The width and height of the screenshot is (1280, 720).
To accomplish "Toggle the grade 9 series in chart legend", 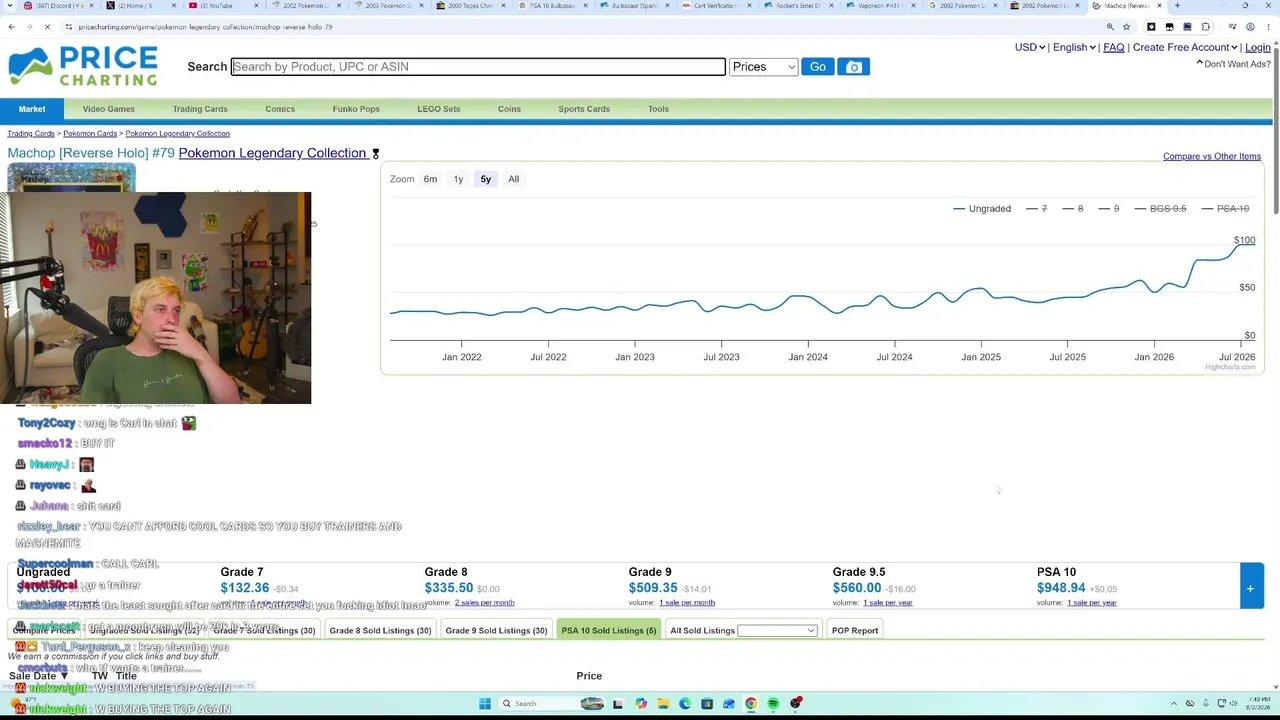I will point(1109,209).
